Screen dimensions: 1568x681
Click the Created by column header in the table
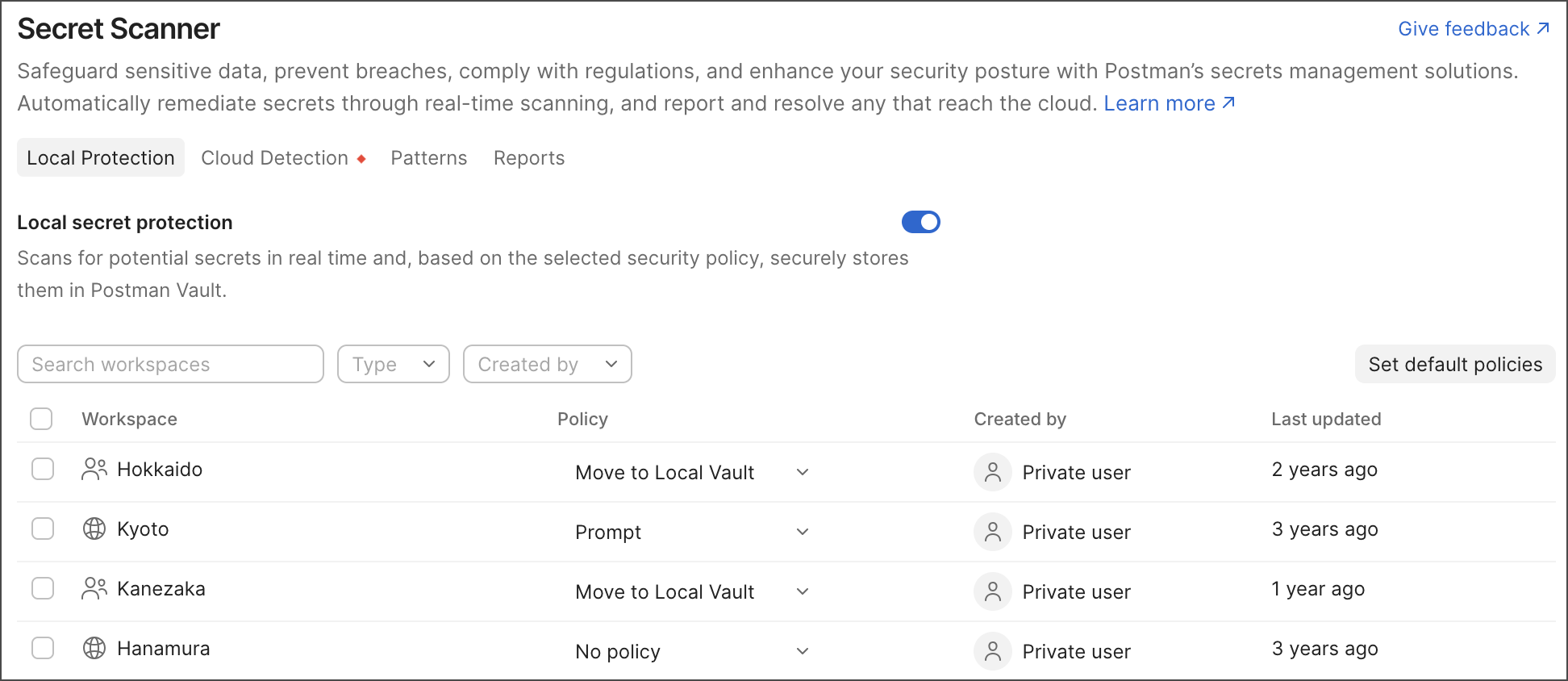(x=1020, y=419)
